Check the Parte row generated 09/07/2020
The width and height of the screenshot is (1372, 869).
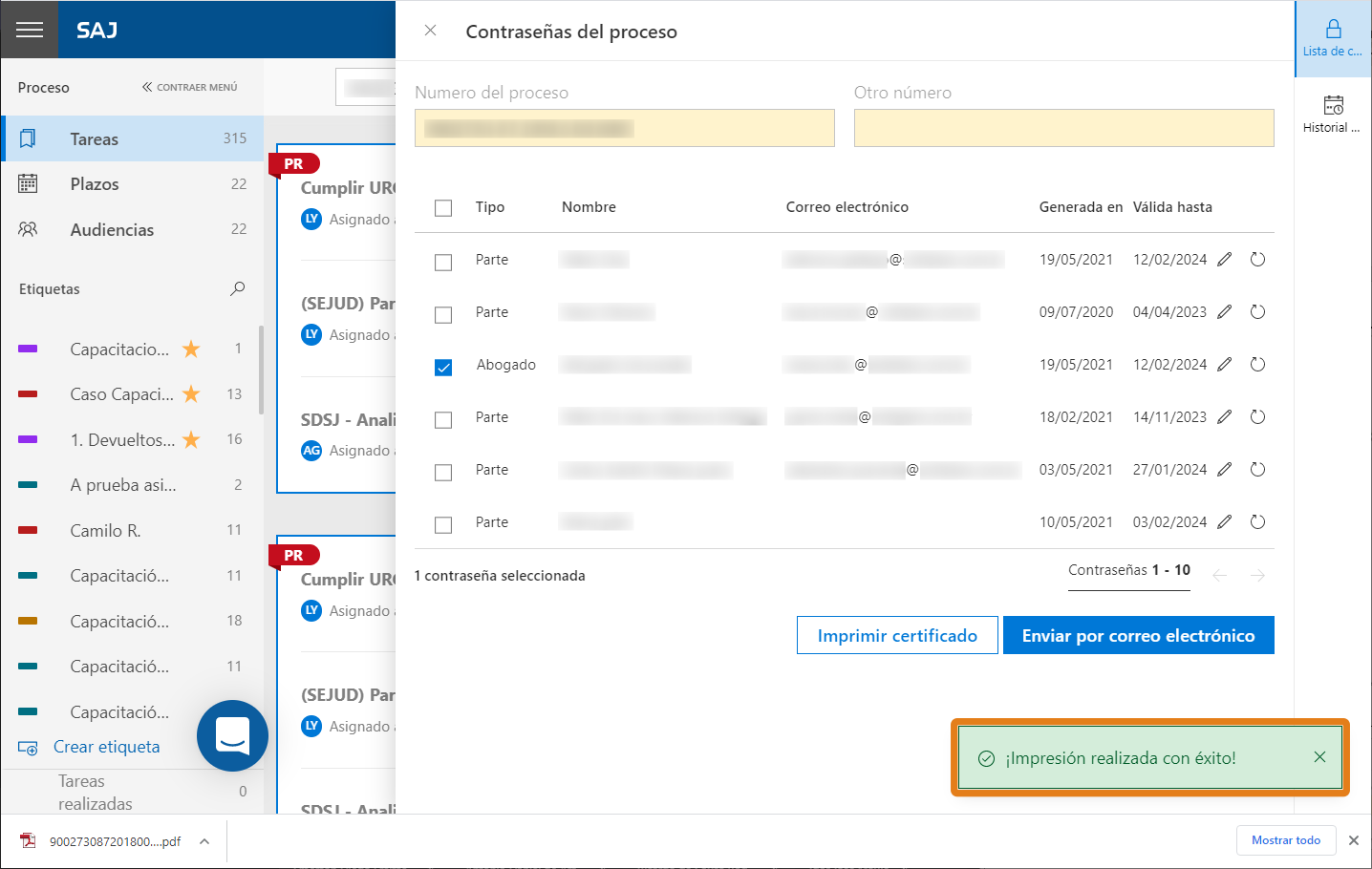(443, 315)
